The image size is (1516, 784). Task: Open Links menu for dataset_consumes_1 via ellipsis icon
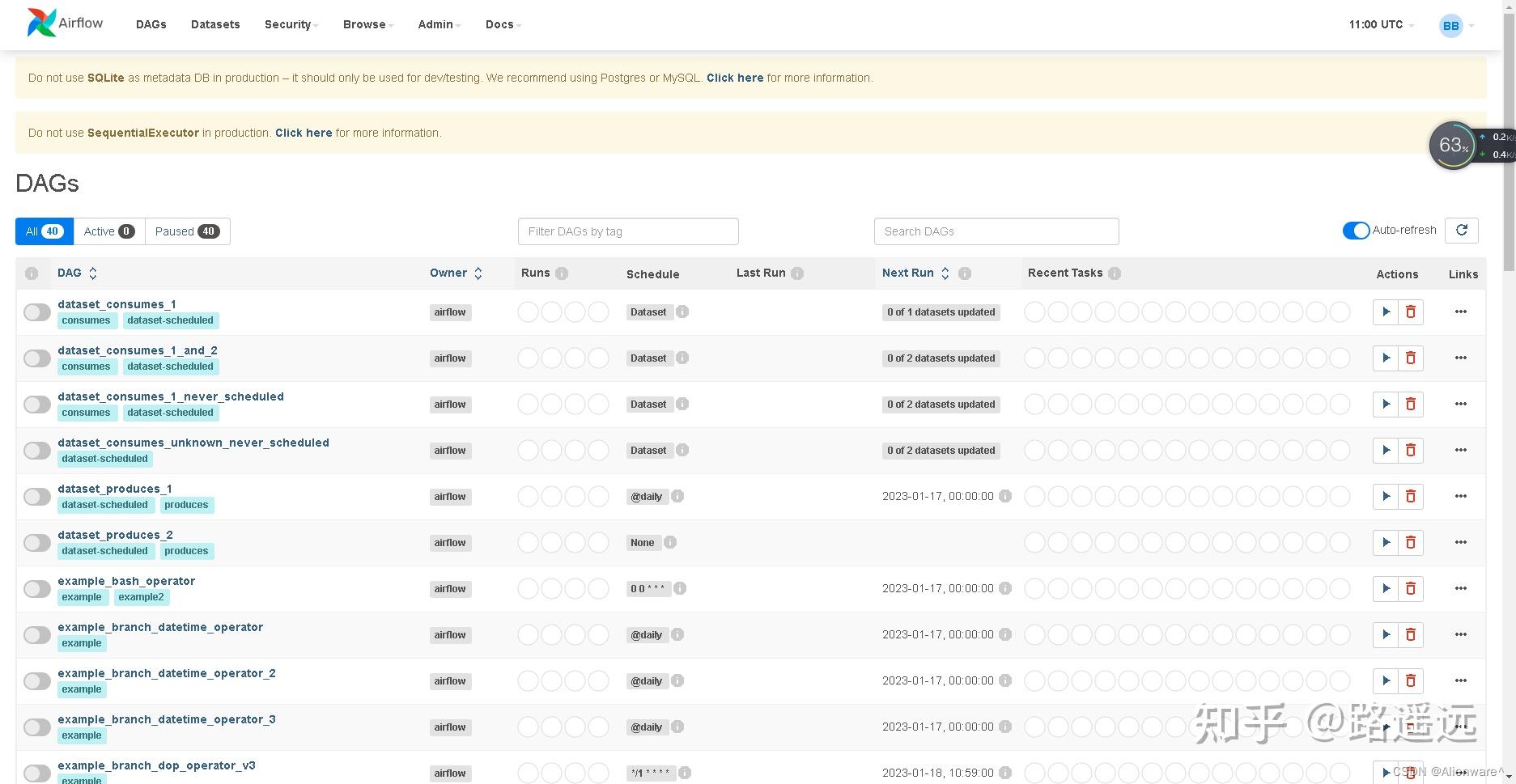tap(1461, 311)
